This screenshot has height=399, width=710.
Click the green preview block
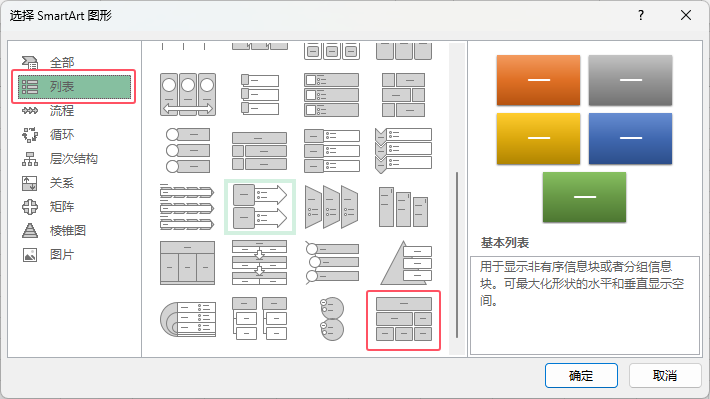pos(585,197)
